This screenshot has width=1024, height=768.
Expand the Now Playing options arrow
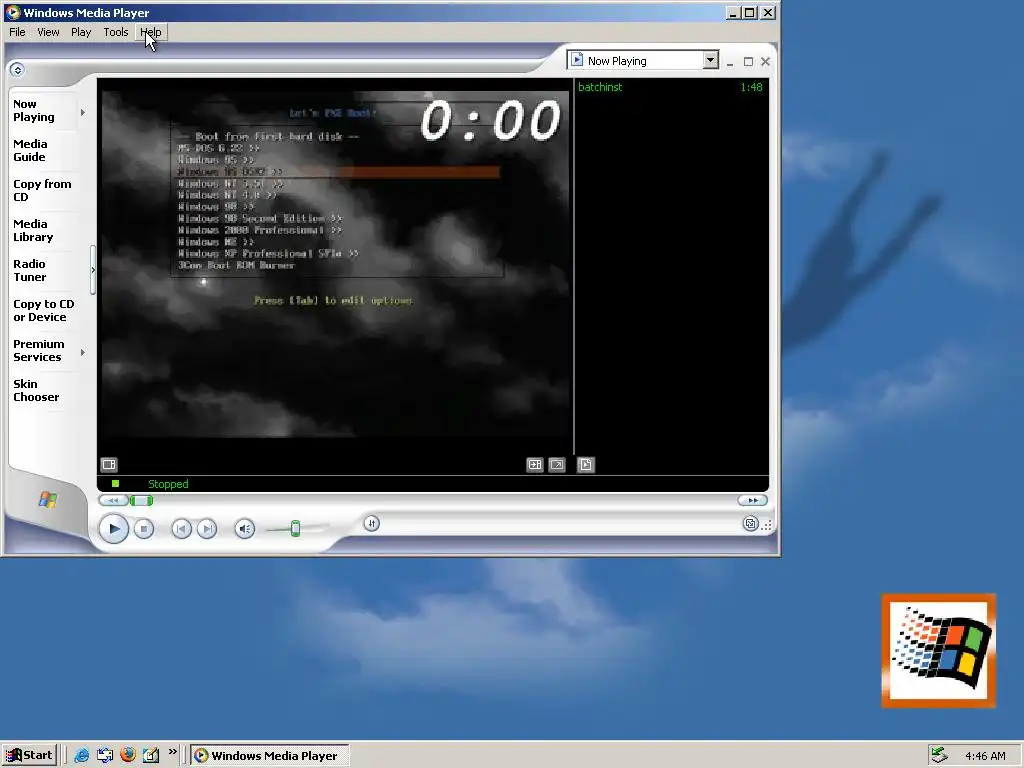[83, 112]
